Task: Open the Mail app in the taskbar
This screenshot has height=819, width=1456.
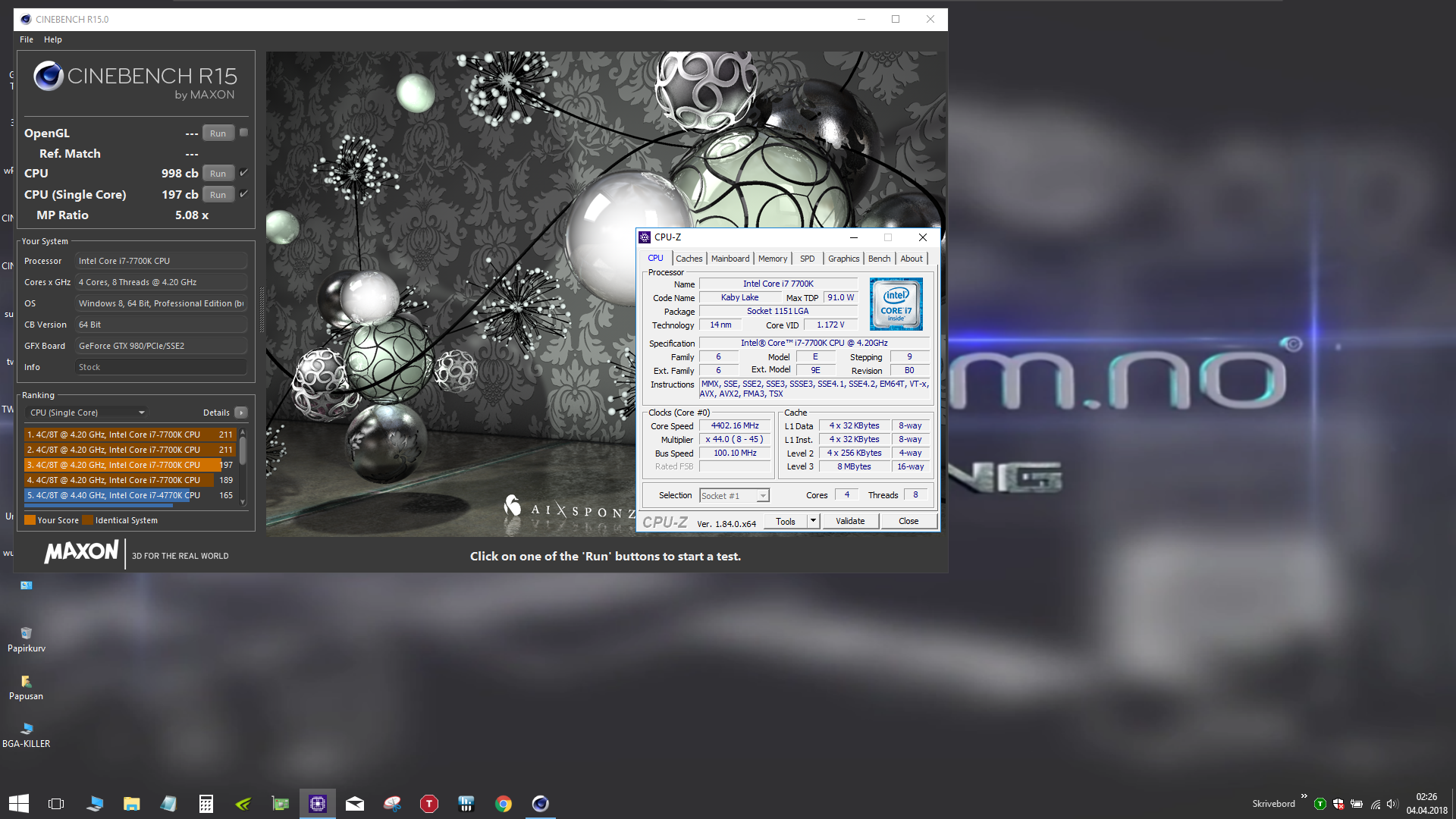Action: (x=355, y=803)
